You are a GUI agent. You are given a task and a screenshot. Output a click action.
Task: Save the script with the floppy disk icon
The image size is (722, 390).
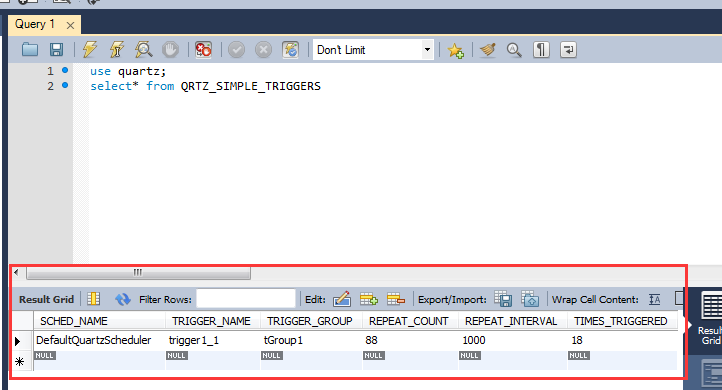(56, 49)
